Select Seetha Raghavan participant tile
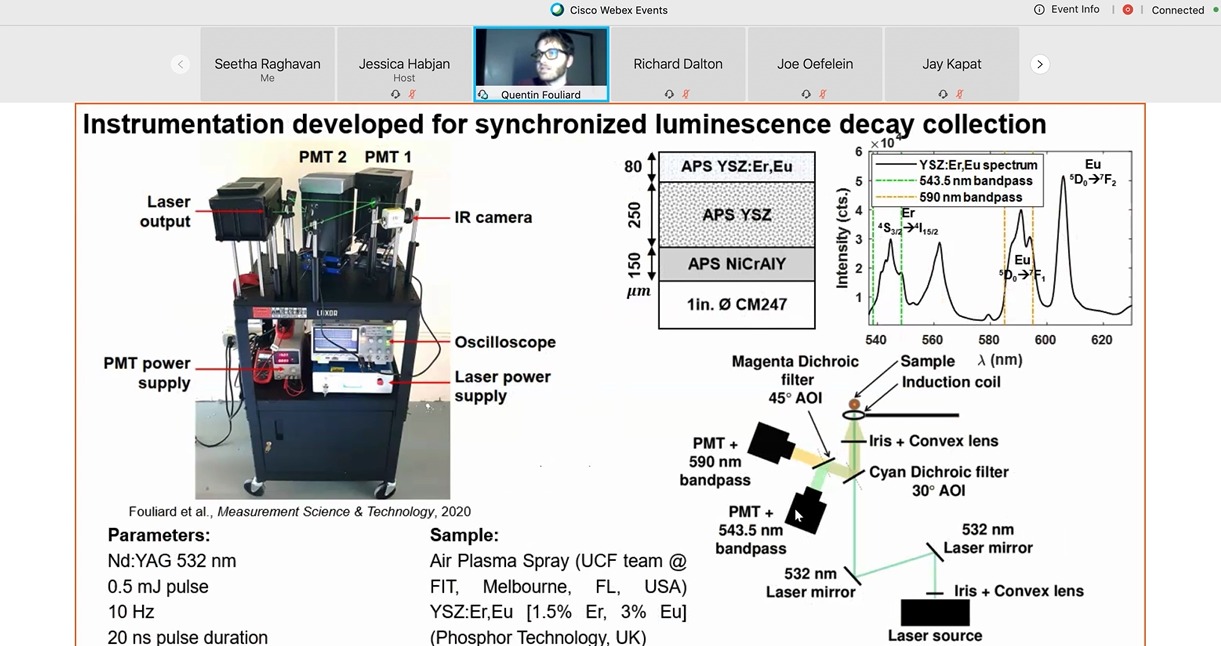Screen dimensions: 1221x646 point(267,64)
